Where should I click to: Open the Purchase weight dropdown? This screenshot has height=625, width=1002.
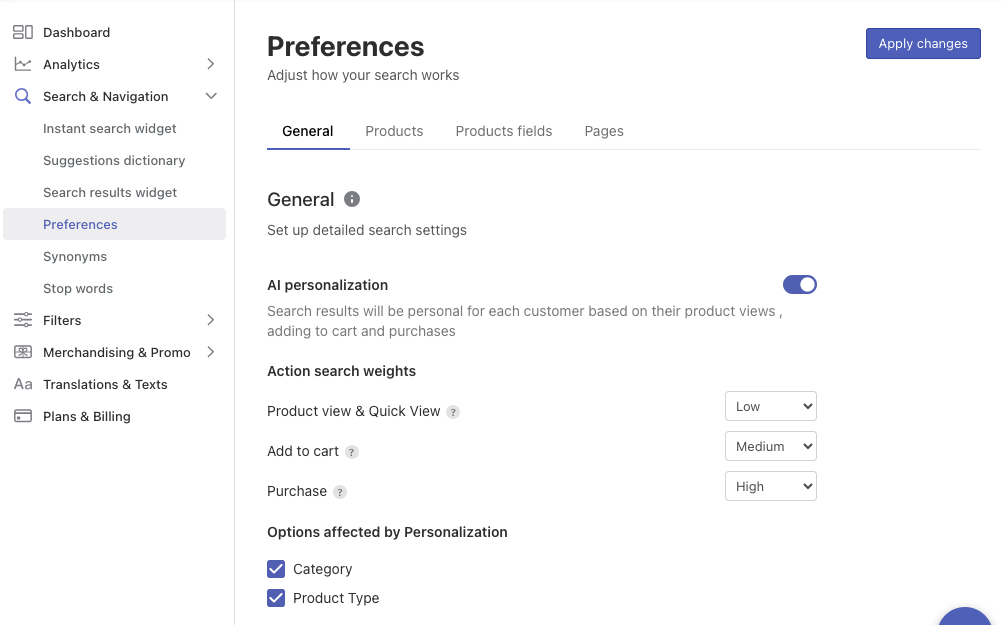770,486
